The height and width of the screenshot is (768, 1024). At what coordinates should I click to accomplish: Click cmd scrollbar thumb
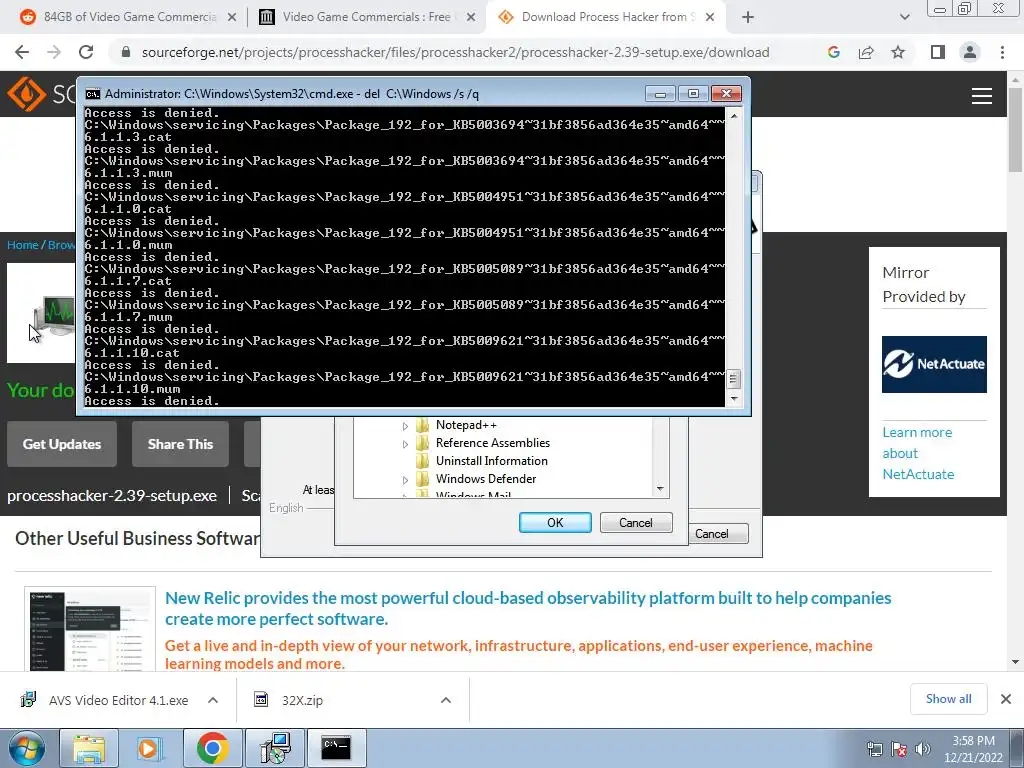(733, 379)
